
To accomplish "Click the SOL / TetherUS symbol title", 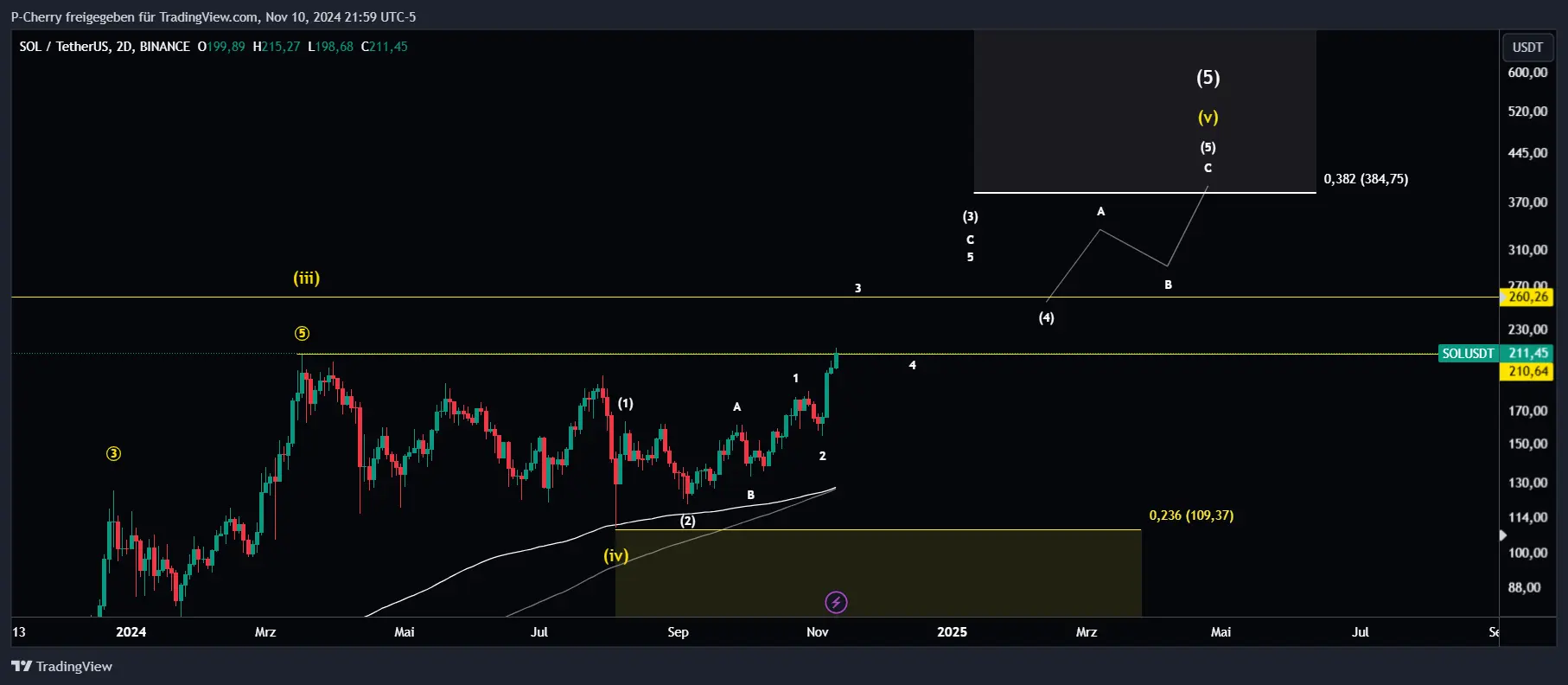I will point(105,47).
